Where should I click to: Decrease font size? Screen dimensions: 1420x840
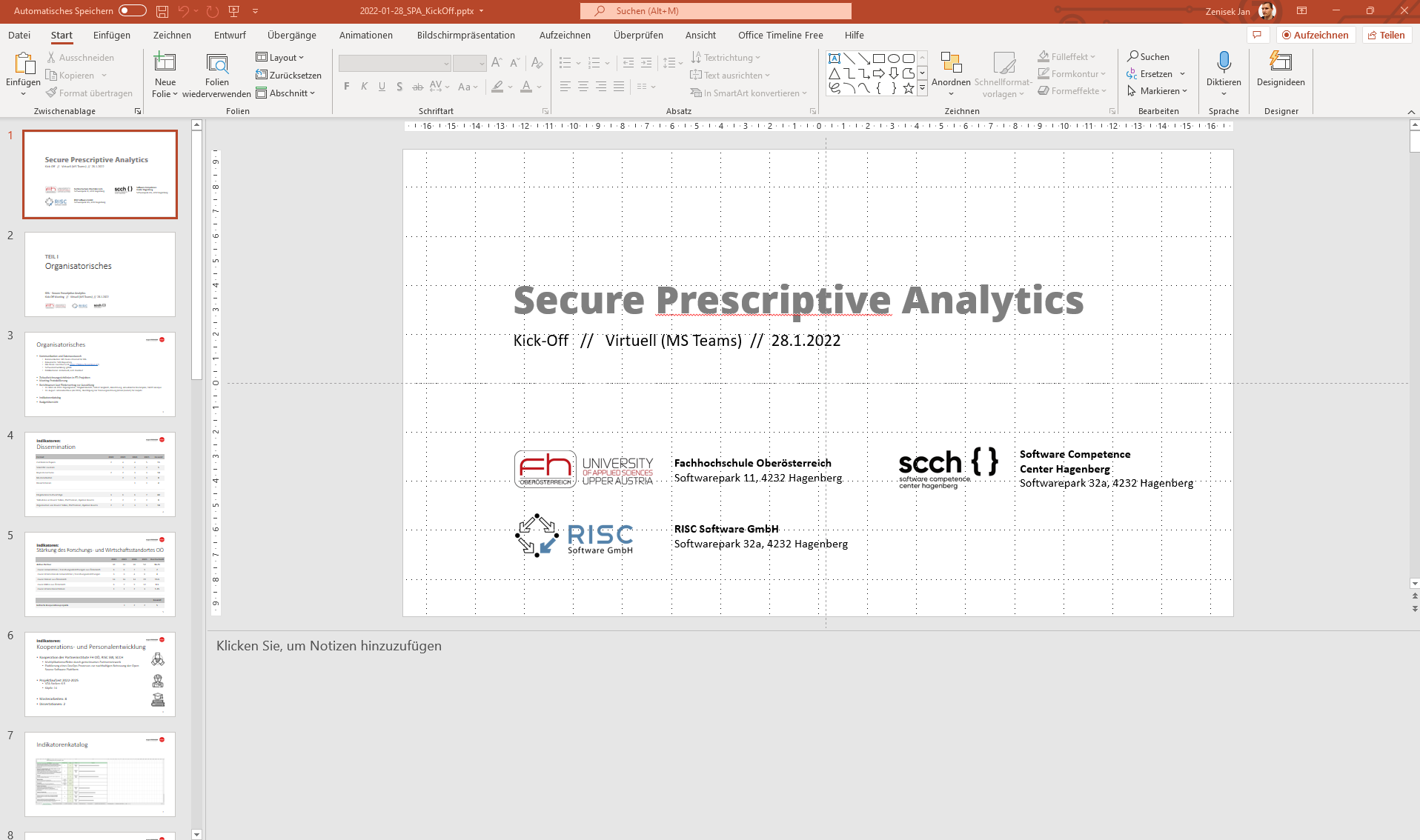pyautogui.click(x=514, y=63)
